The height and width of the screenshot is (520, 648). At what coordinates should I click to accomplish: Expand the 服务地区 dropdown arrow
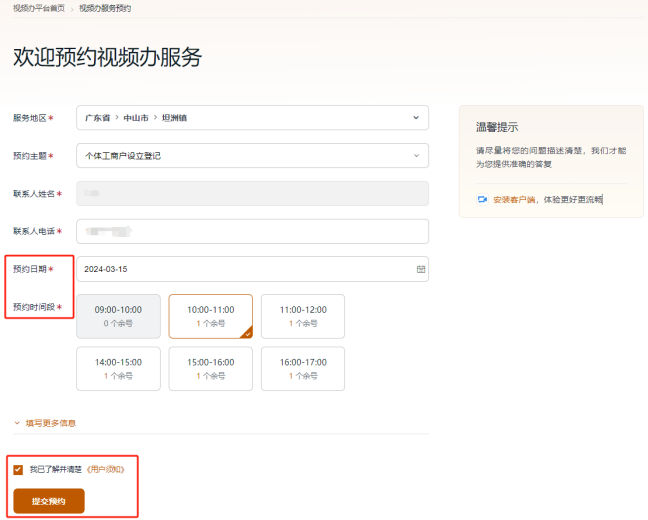(x=416, y=118)
